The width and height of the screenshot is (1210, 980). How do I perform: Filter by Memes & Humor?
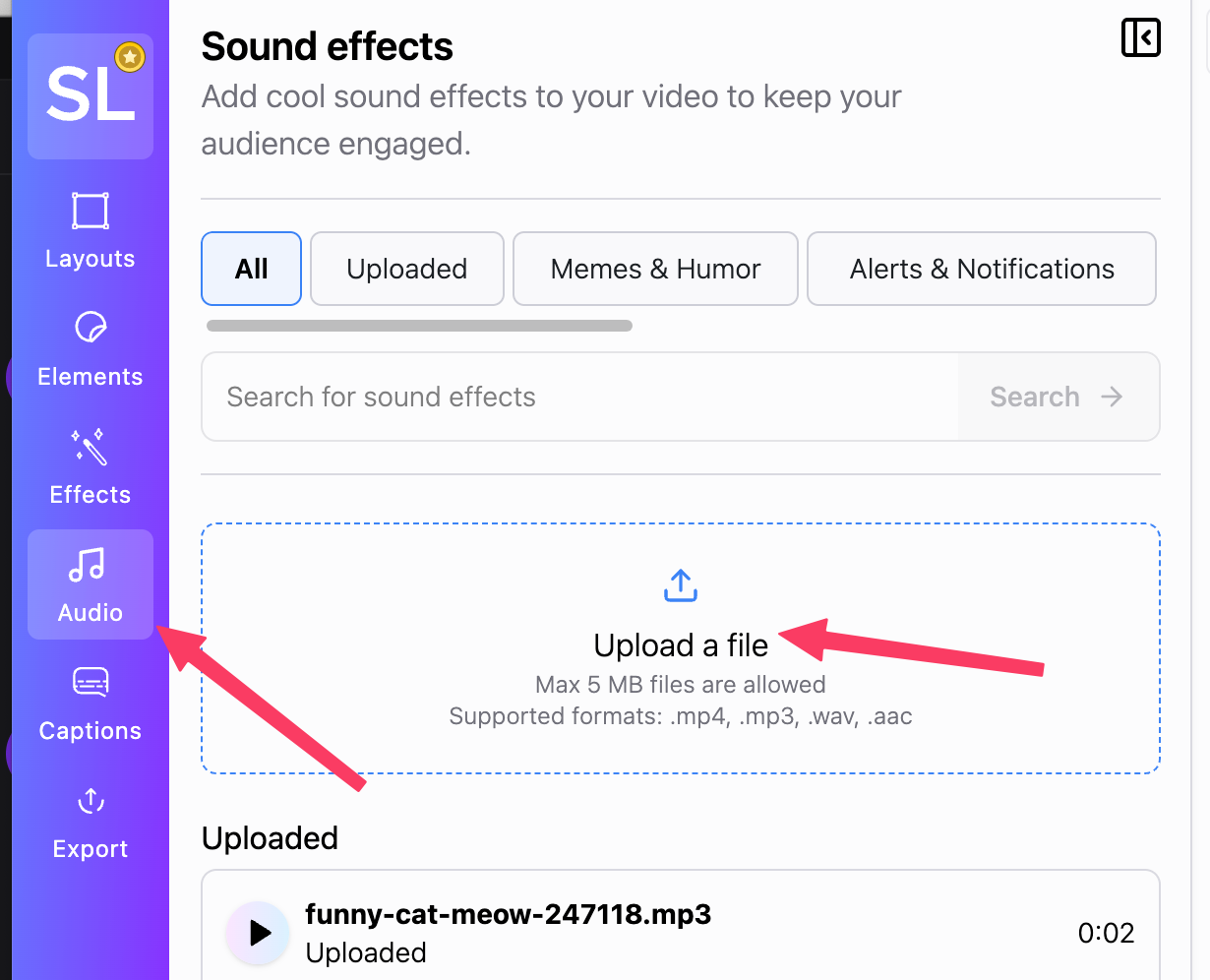coord(655,269)
